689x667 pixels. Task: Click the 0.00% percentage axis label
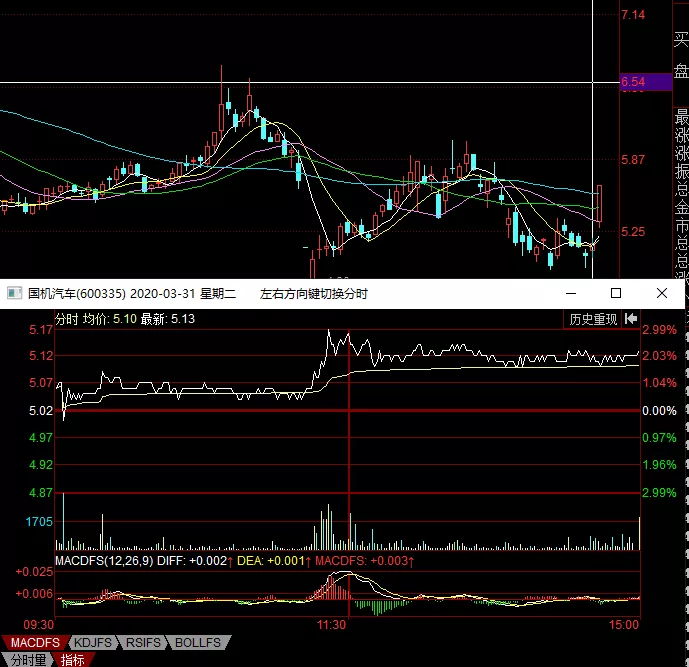(x=659, y=411)
